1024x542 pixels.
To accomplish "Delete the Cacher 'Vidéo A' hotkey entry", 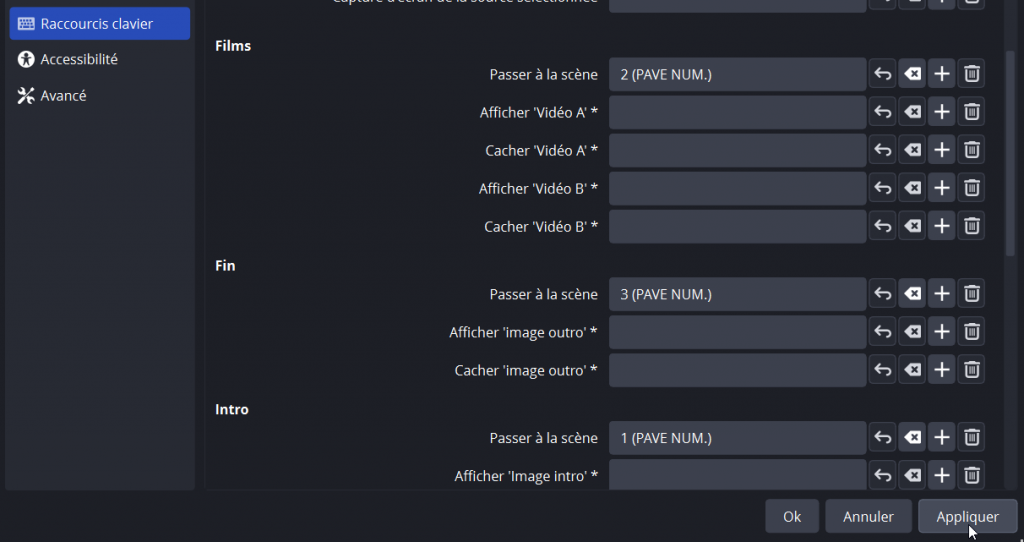I will pyautogui.click(x=971, y=150).
